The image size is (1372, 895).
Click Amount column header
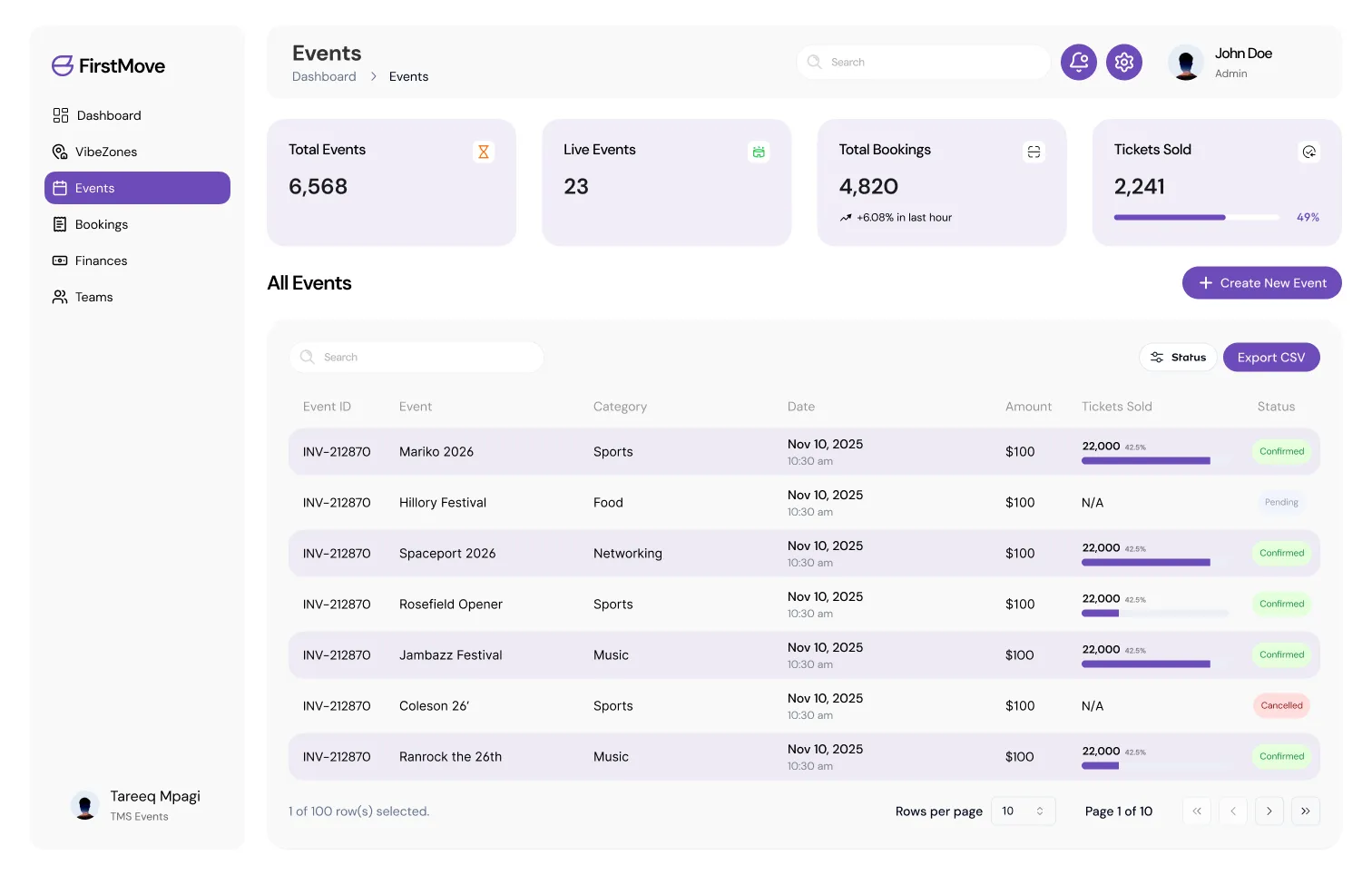coord(1028,407)
